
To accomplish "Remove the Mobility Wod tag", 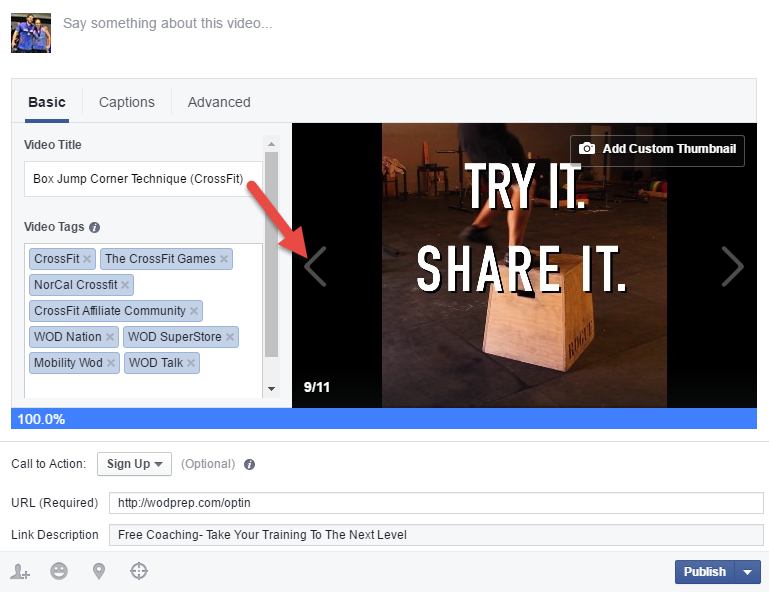I will pyautogui.click(x=111, y=363).
